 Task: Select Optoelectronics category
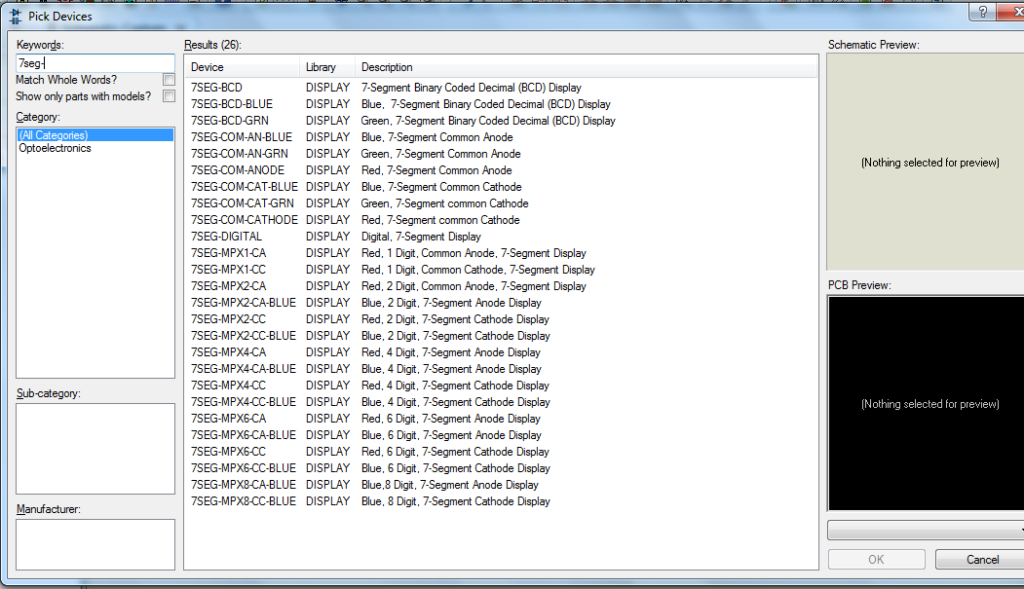[x=55, y=148]
